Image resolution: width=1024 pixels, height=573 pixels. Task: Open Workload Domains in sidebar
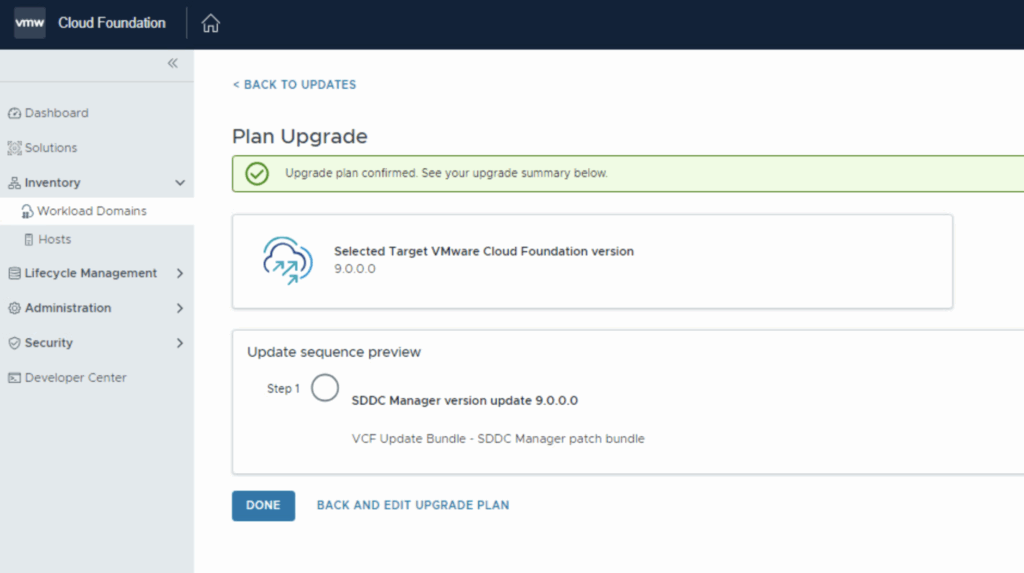pyautogui.click(x=92, y=211)
